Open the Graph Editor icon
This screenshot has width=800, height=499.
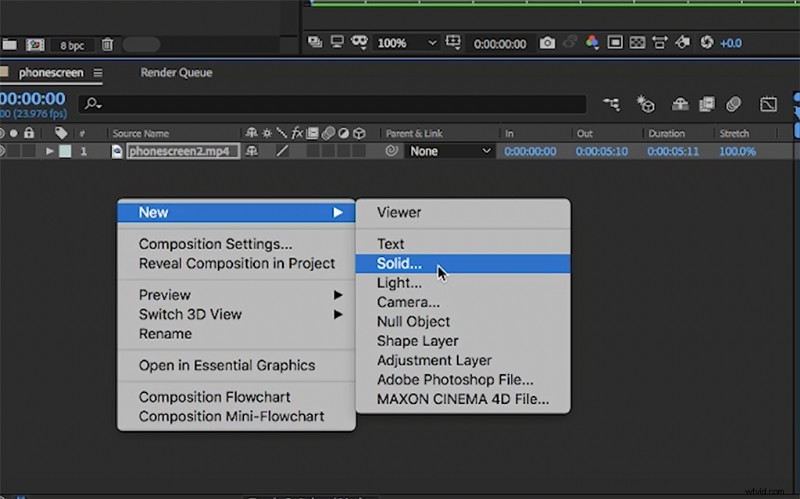[x=768, y=105]
